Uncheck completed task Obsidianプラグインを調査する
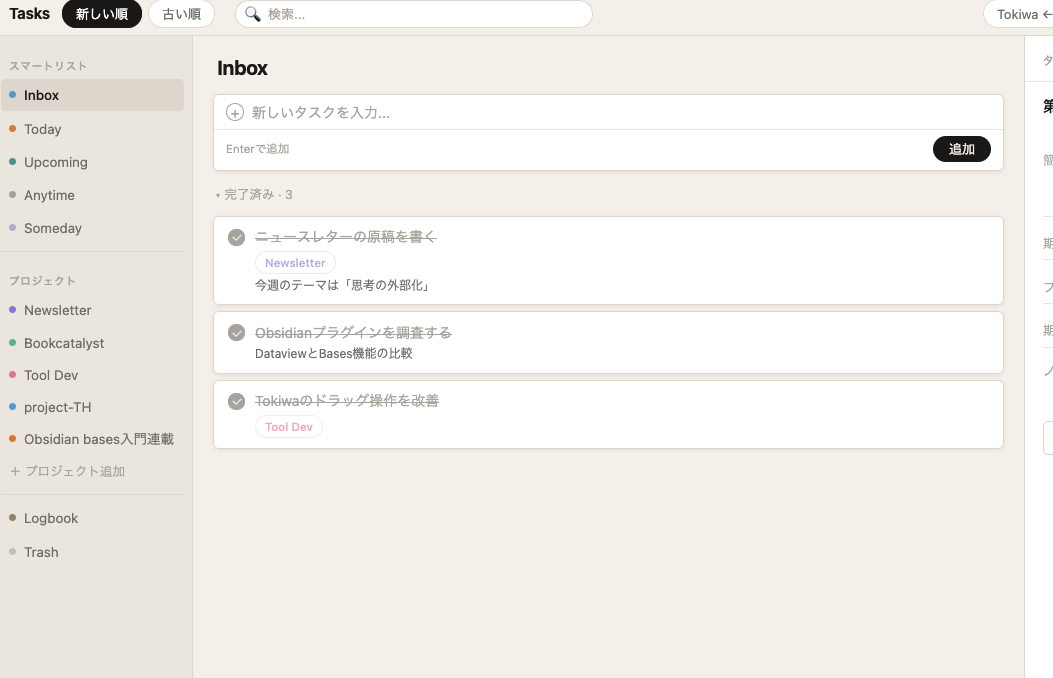This screenshot has height=678, width=1053. (236, 333)
